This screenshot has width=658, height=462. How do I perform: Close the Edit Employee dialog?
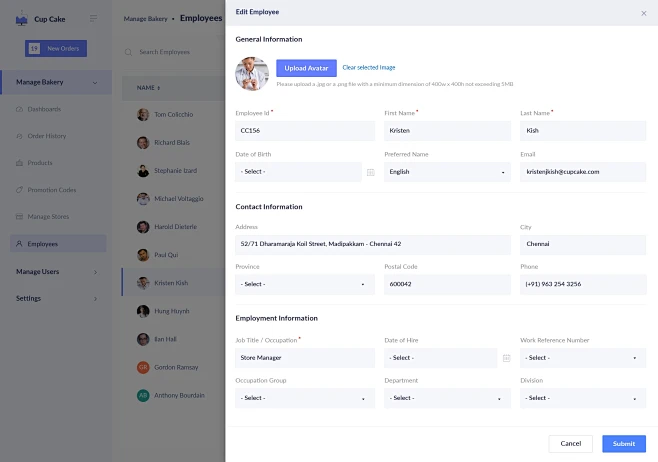pos(643,13)
